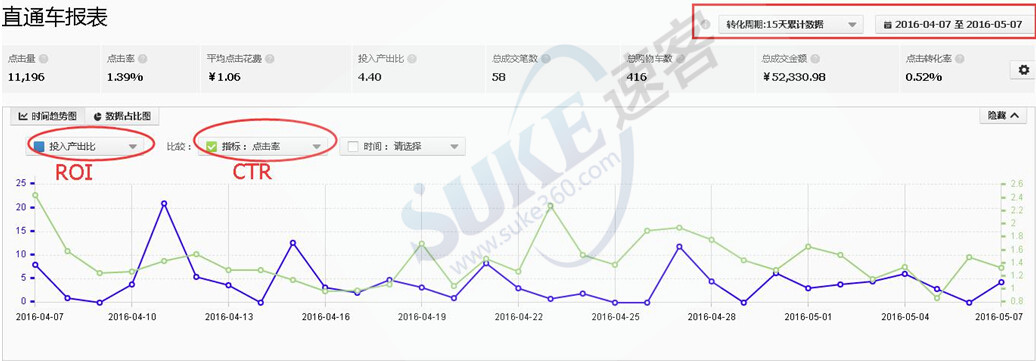Image resolution: width=1036 pixels, height=361 pixels.
Task: Click blue ROI point on 2016-04-27
Action: [679, 247]
